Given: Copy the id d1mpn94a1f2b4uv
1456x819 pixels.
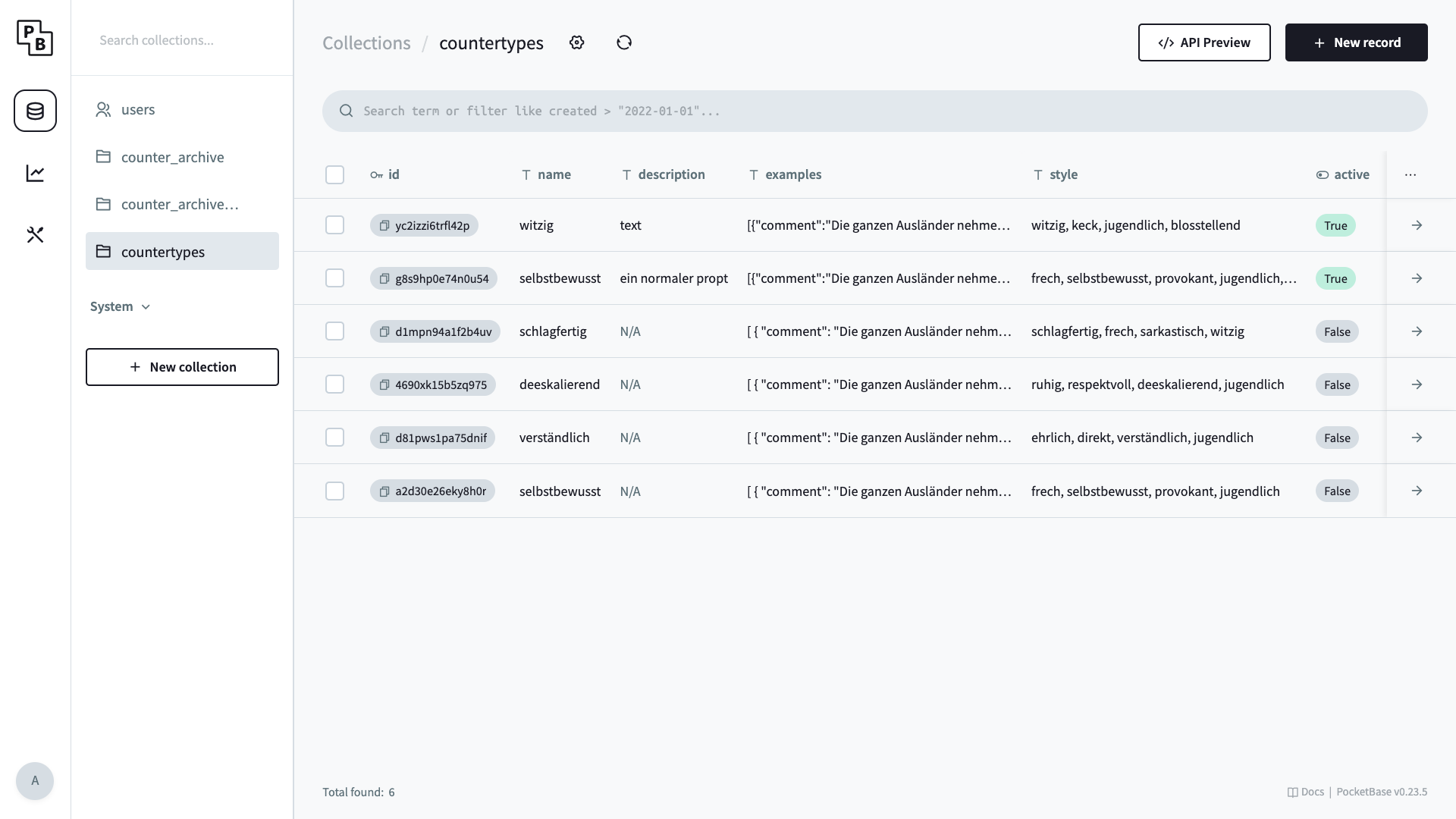Looking at the screenshot, I should (384, 331).
